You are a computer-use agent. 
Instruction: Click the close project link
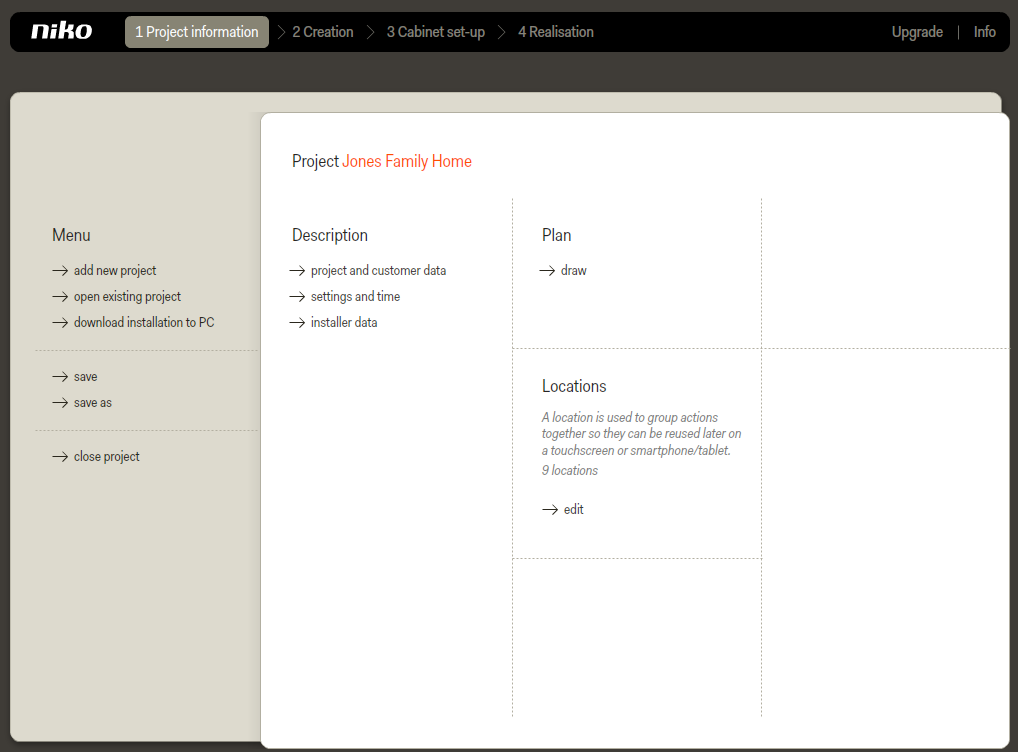(x=106, y=457)
